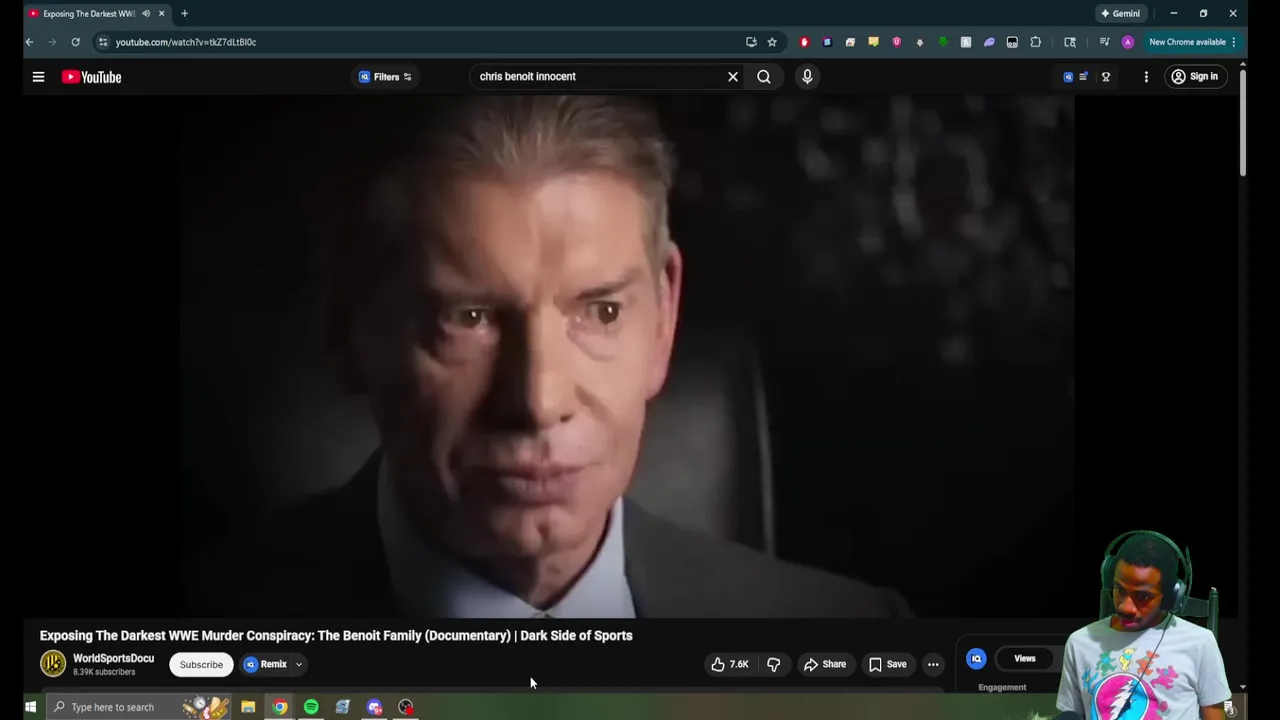Image resolution: width=1280 pixels, height=720 pixels.
Task: Open the sidebar search icon in toolbar
Action: (1070, 42)
